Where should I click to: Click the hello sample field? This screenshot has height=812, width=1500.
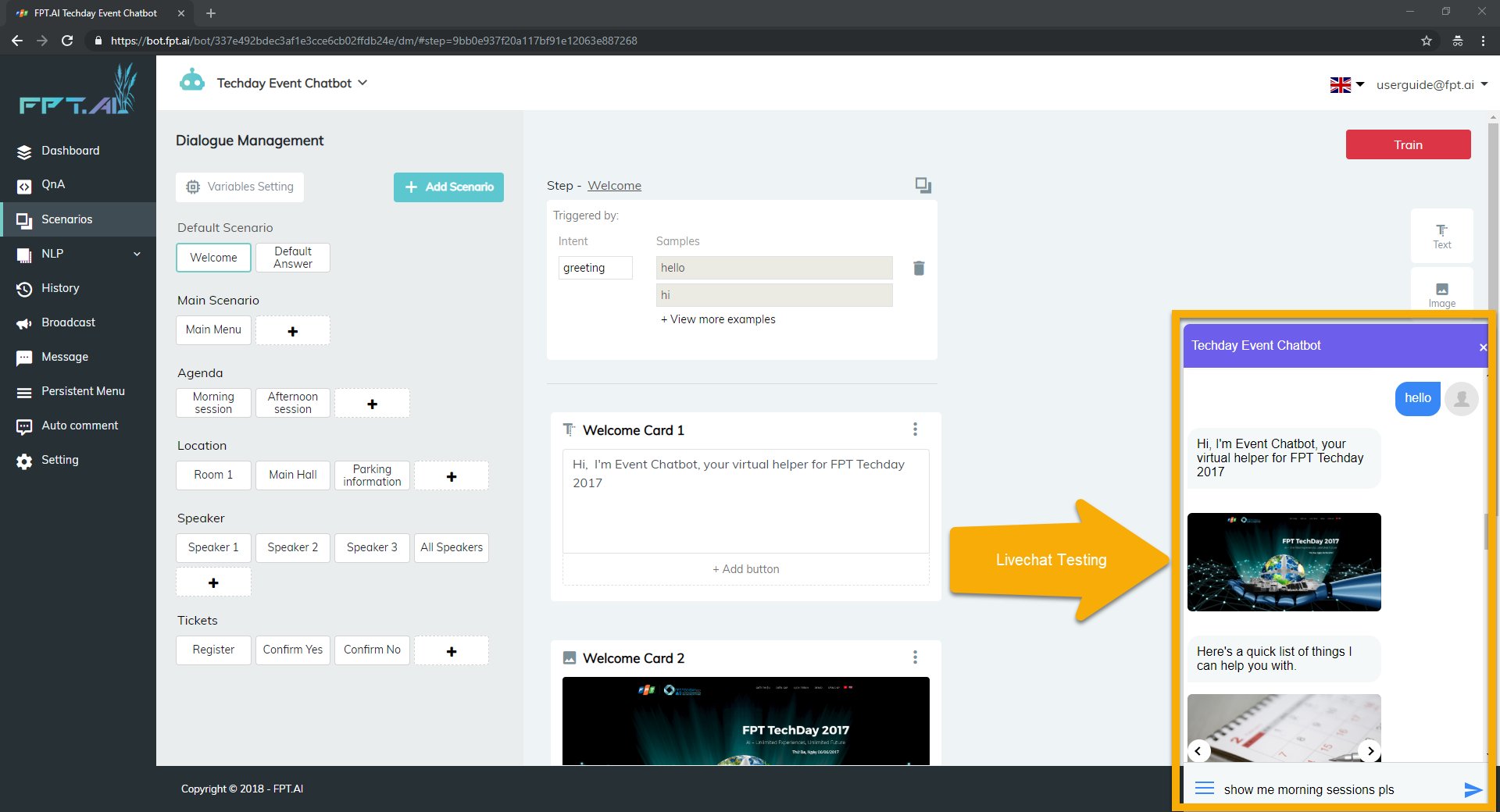[x=774, y=268]
